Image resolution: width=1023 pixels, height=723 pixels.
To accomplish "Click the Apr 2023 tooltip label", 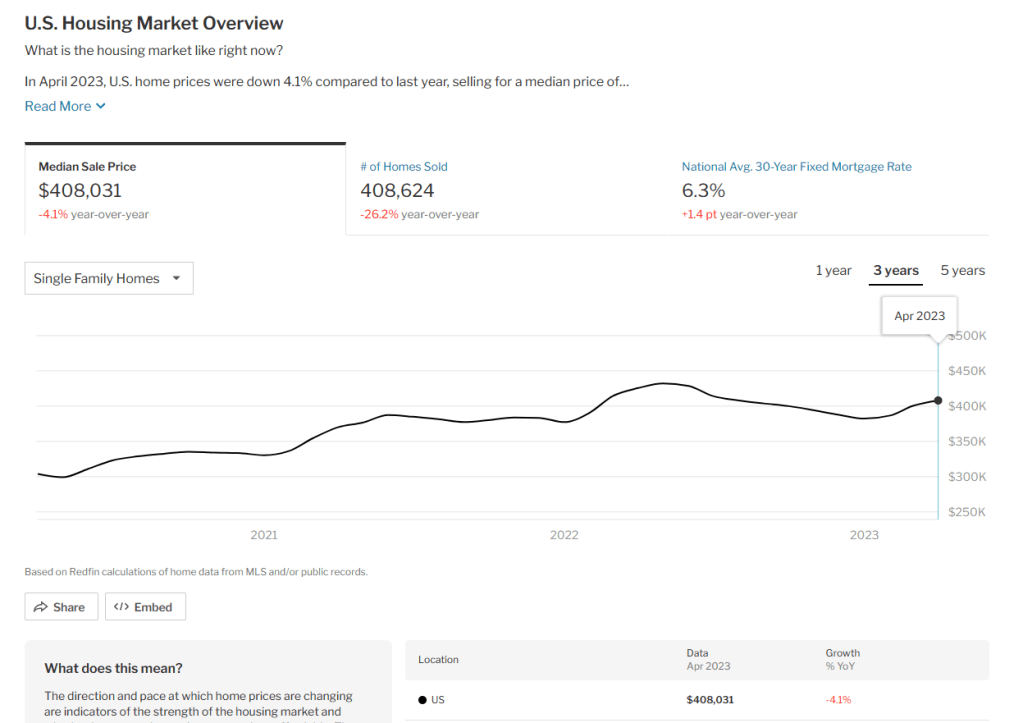I will pos(919,316).
